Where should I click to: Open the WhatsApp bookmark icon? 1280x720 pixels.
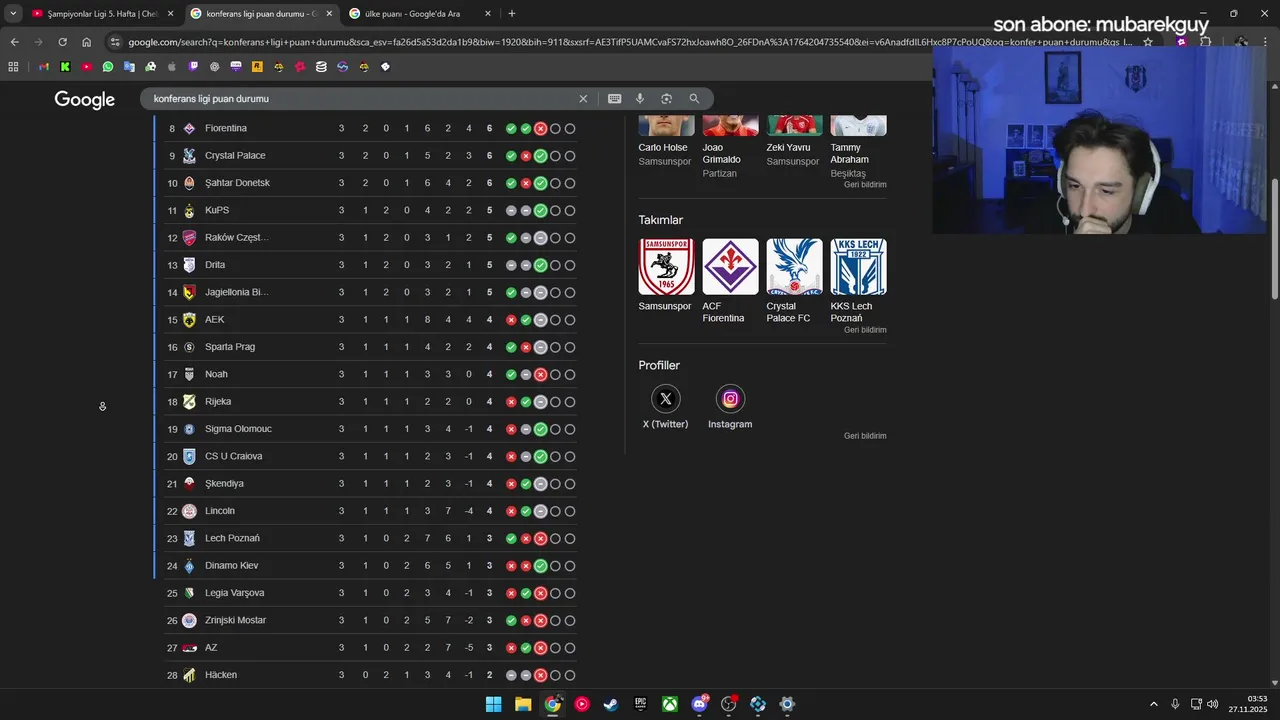click(x=108, y=67)
